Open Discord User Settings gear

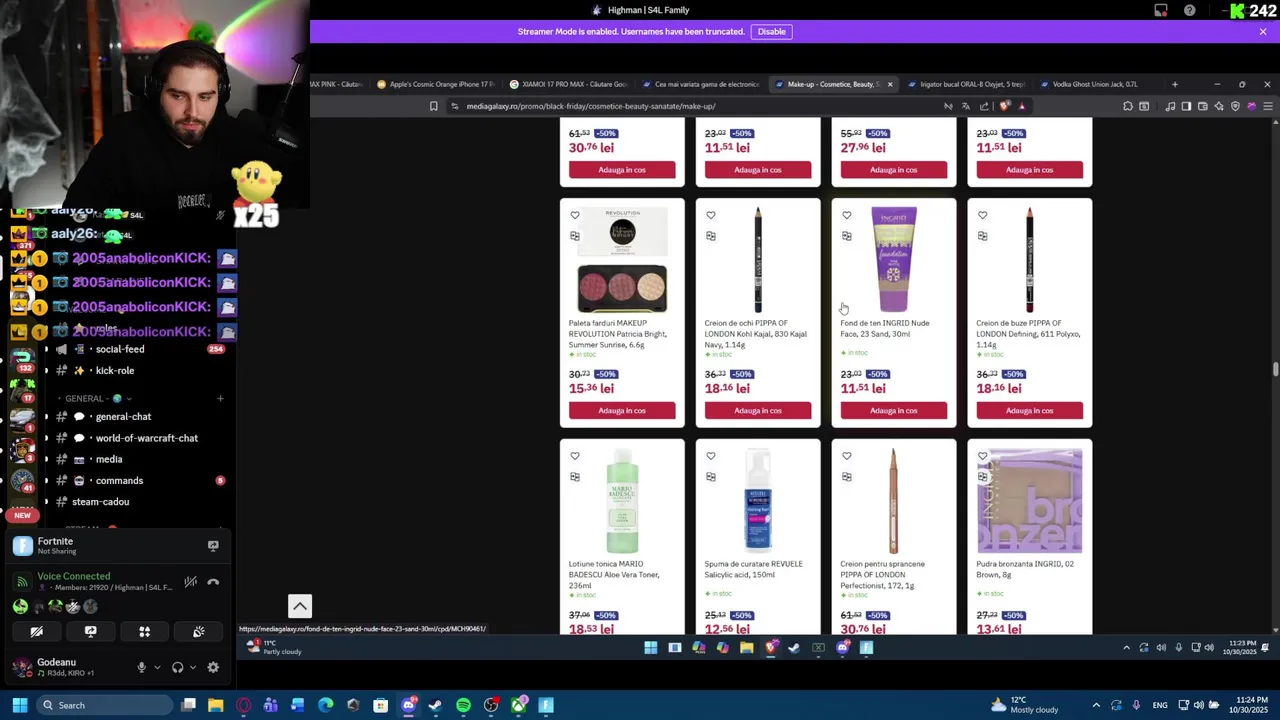tap(213, 667)
